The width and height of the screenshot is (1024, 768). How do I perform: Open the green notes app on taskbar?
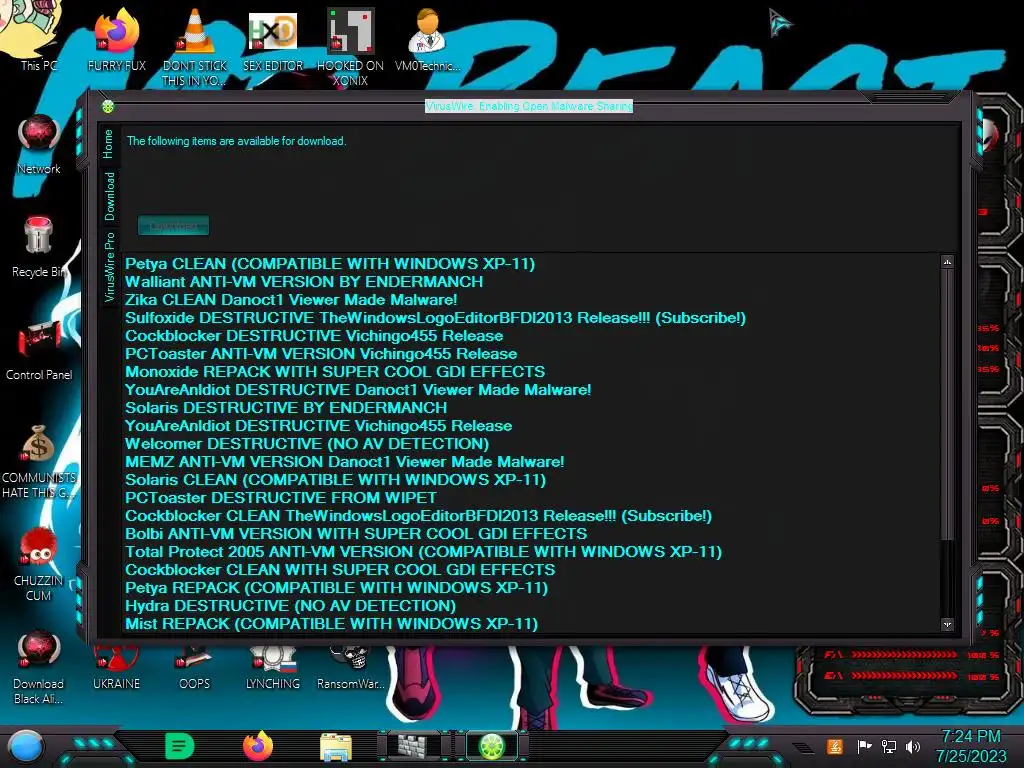[x=180, y=746]
